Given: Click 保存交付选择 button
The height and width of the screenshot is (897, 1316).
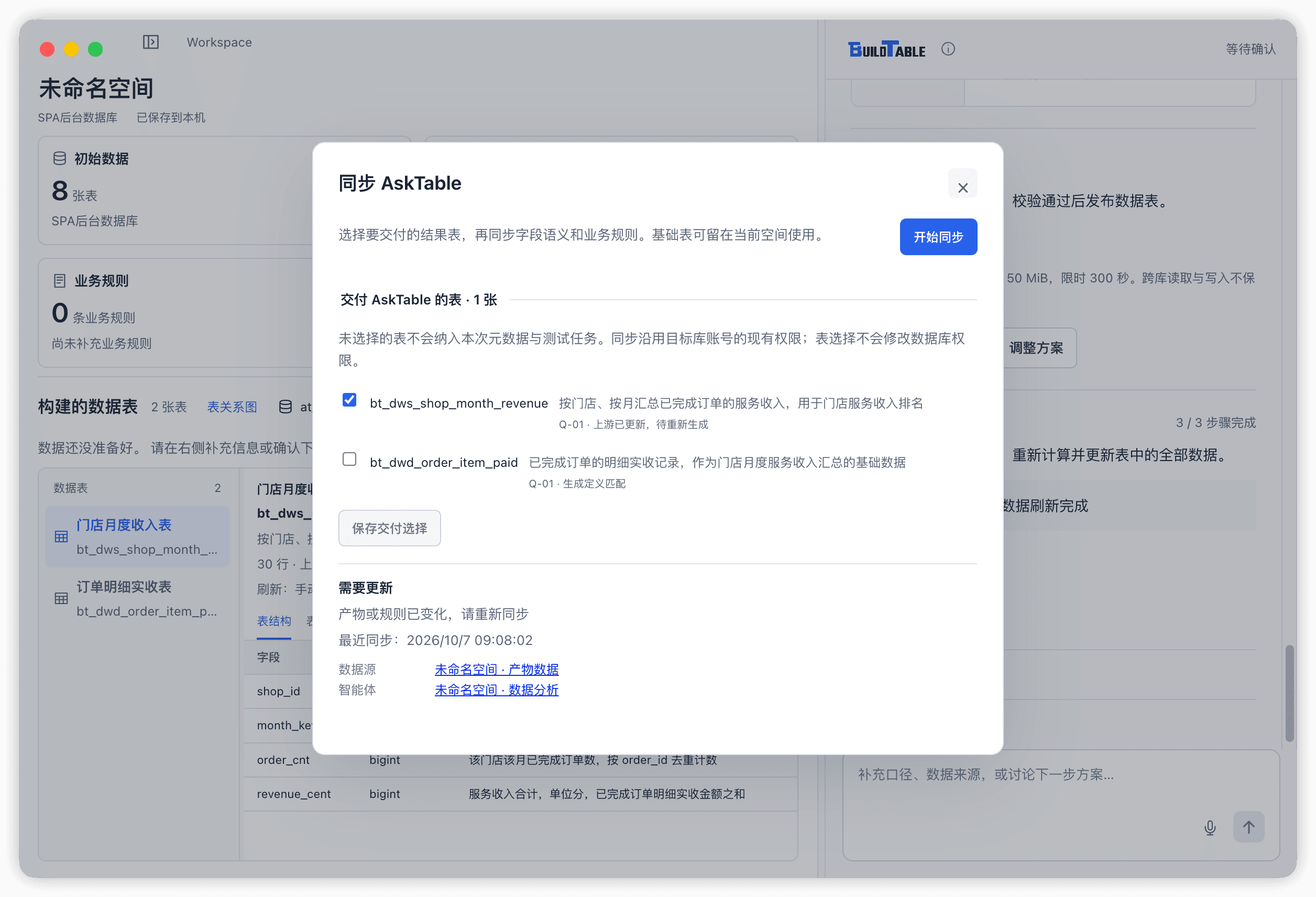Looking at the screenshot, I should click(390, 528).
